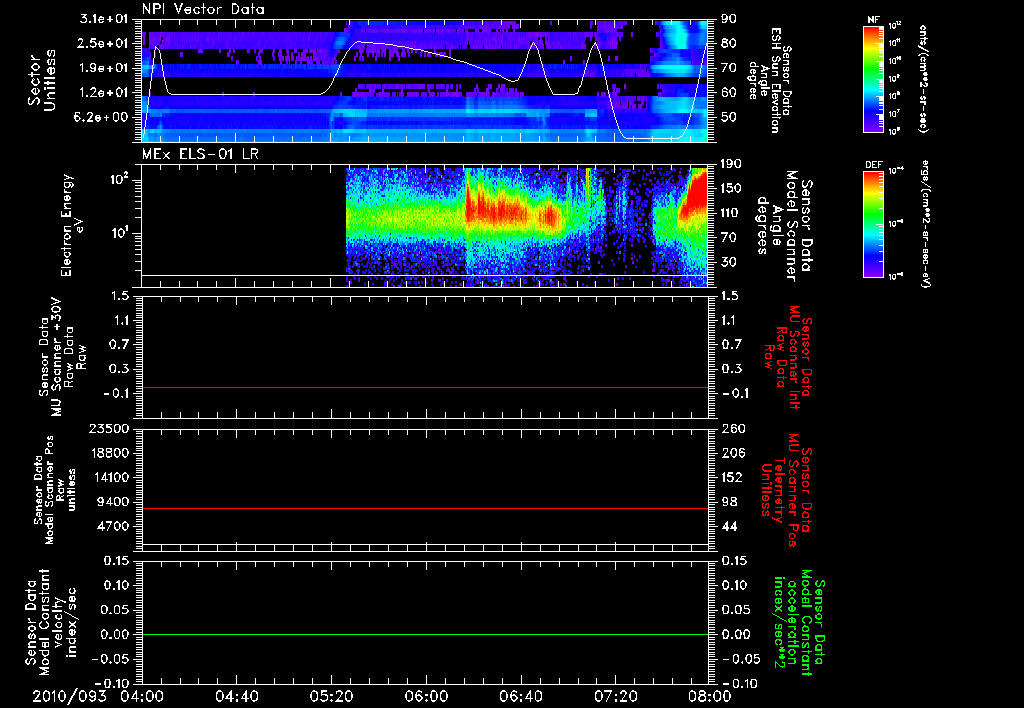Click the 3.1e+01 sector tick value
The image size is (1024, 708).
coord(103,19)
